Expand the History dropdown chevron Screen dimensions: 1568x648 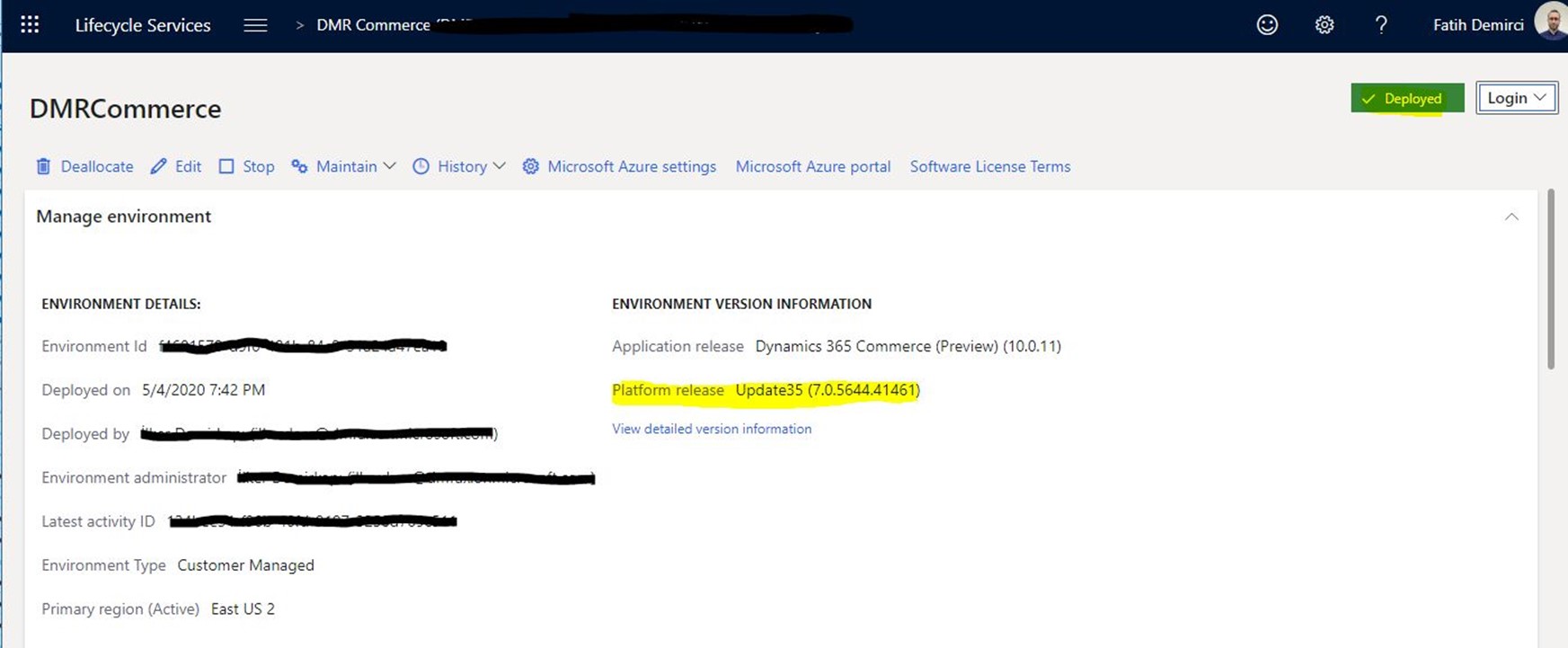coord(499,166)
